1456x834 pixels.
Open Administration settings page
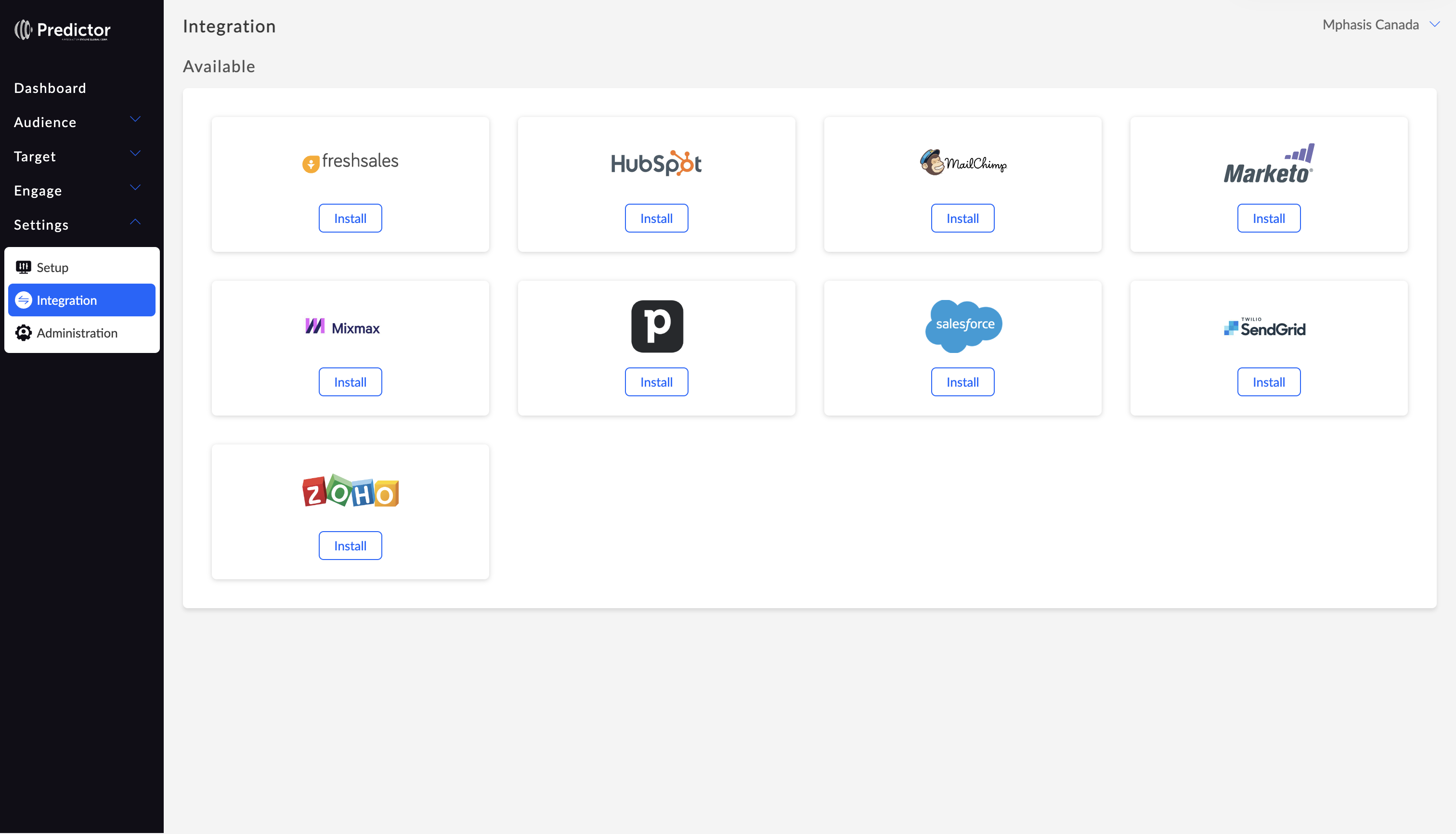77,333
